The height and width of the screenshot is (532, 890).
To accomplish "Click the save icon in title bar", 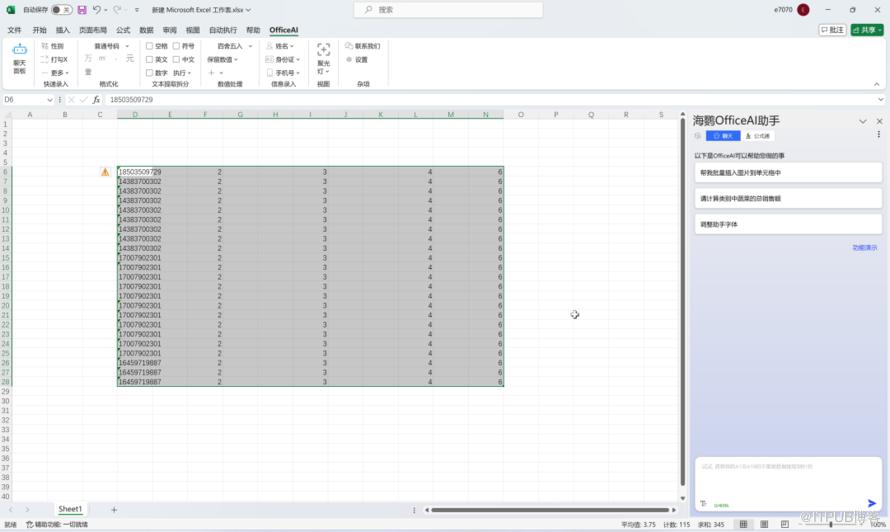I will coord(82,10).
